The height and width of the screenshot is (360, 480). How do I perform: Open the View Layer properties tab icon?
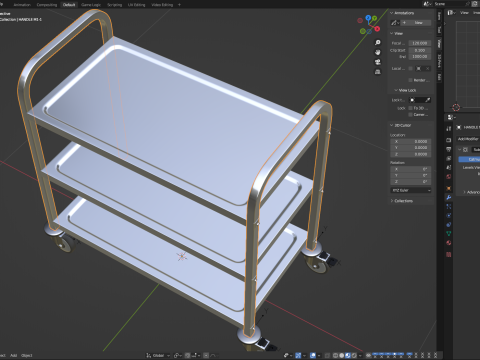(x=449, y=158)
